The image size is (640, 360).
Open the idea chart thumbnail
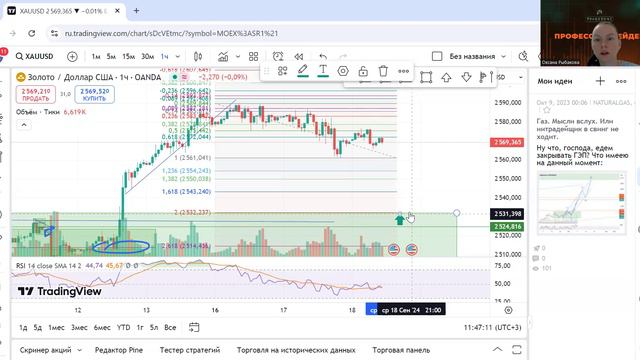[x=581, y=203]
